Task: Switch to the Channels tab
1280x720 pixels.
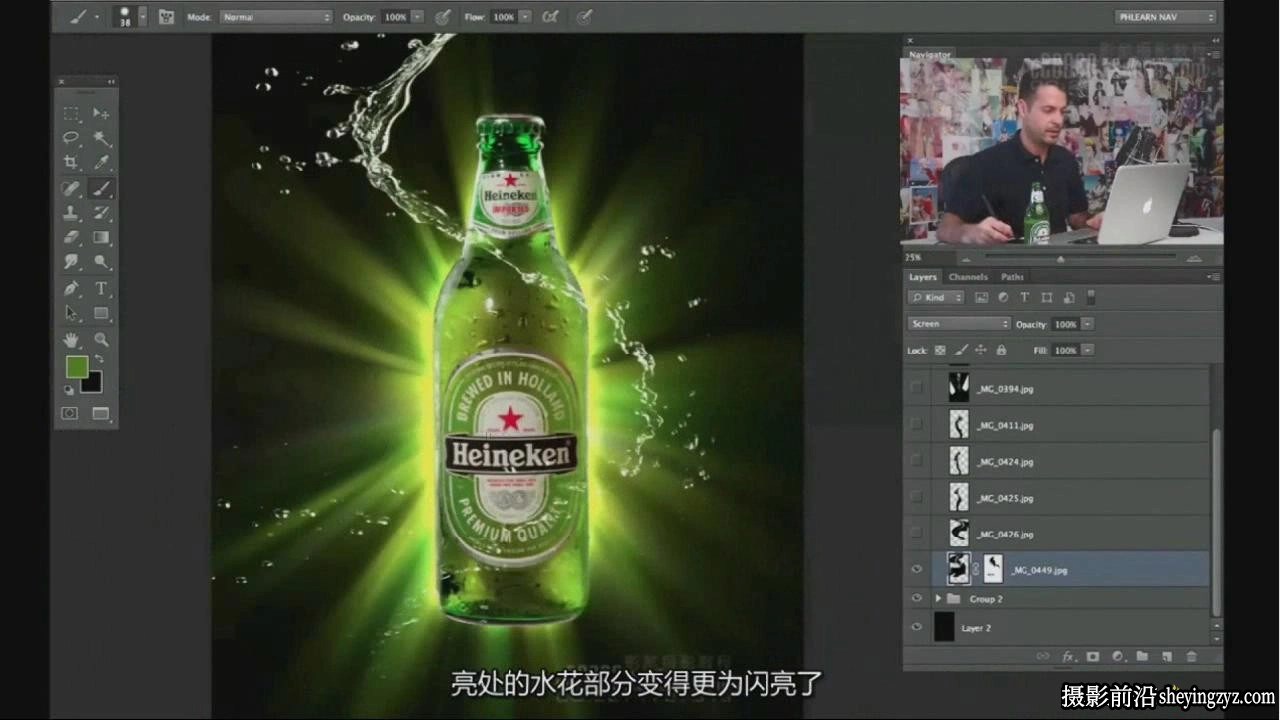Action: pyautogui.click(x=968, y=277)
